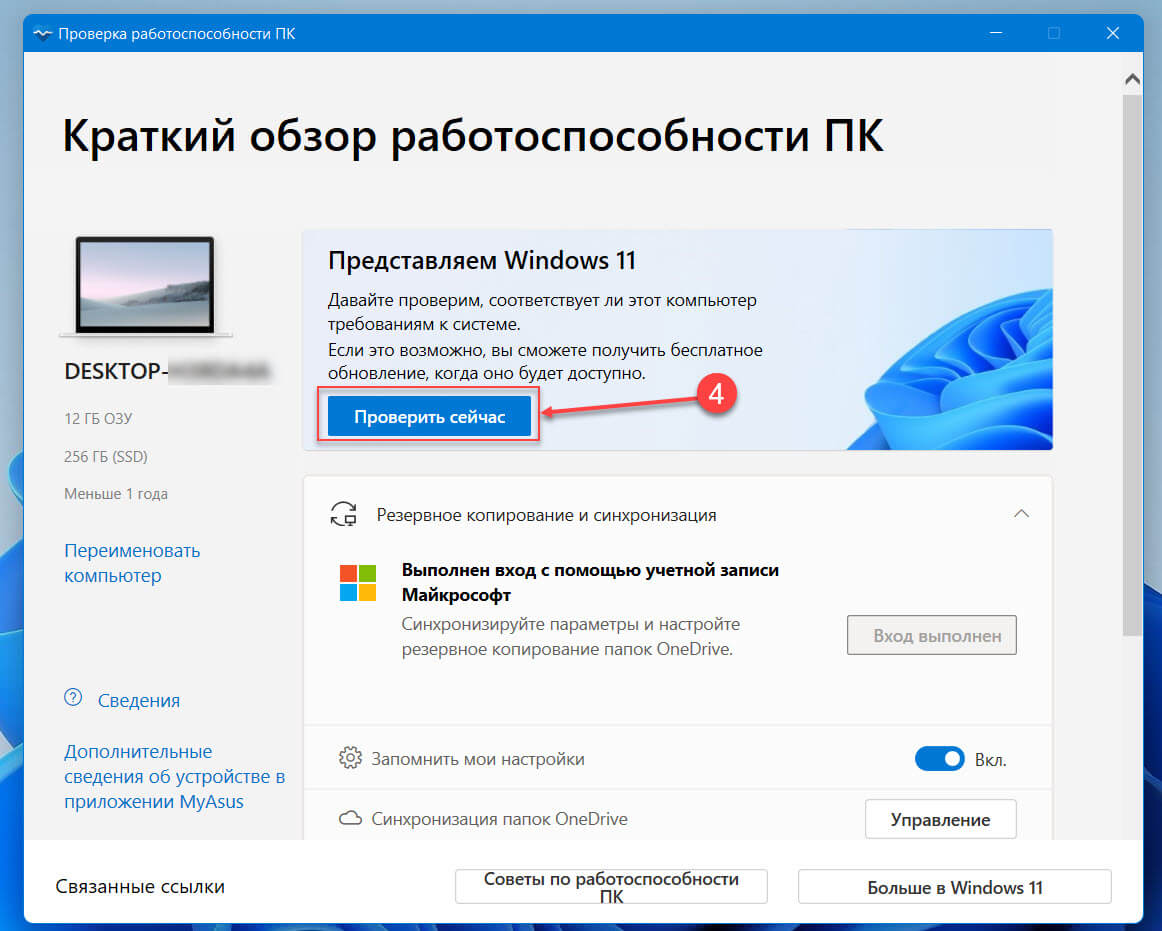Click Больше в Windows 11 button
1162x931 pixels.
954,887
